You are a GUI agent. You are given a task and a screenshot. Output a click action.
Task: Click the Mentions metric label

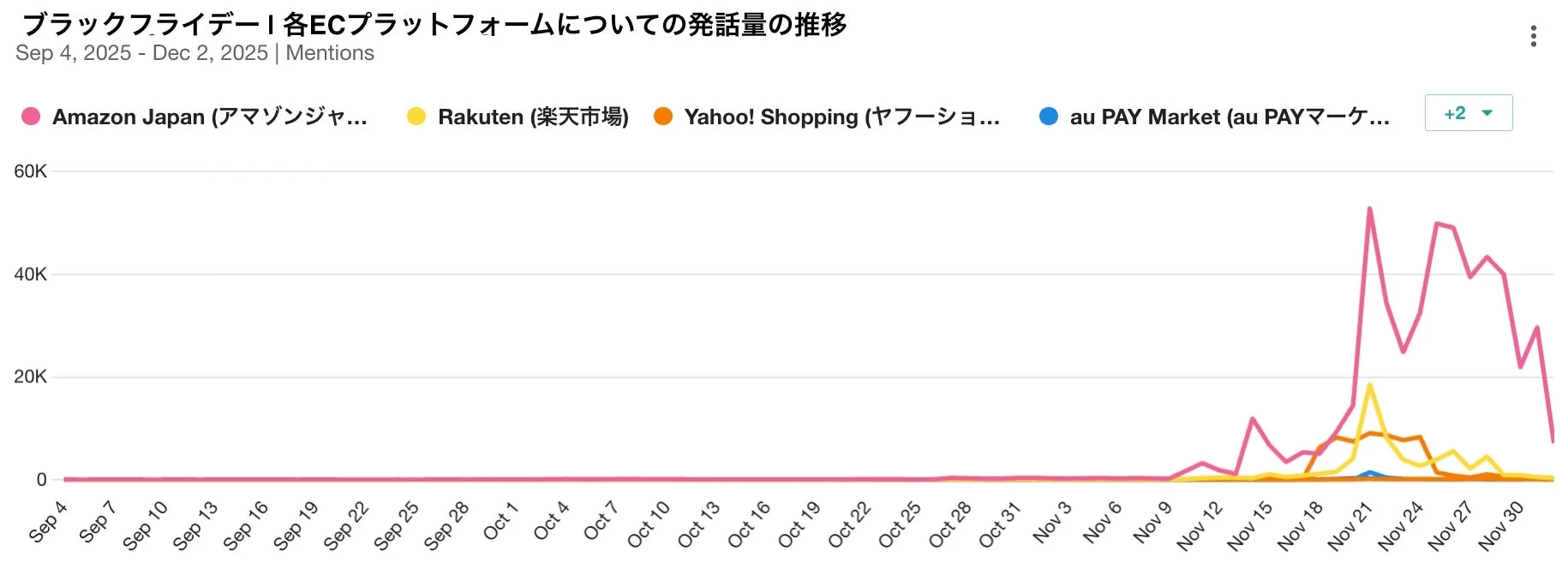point(329,52)
